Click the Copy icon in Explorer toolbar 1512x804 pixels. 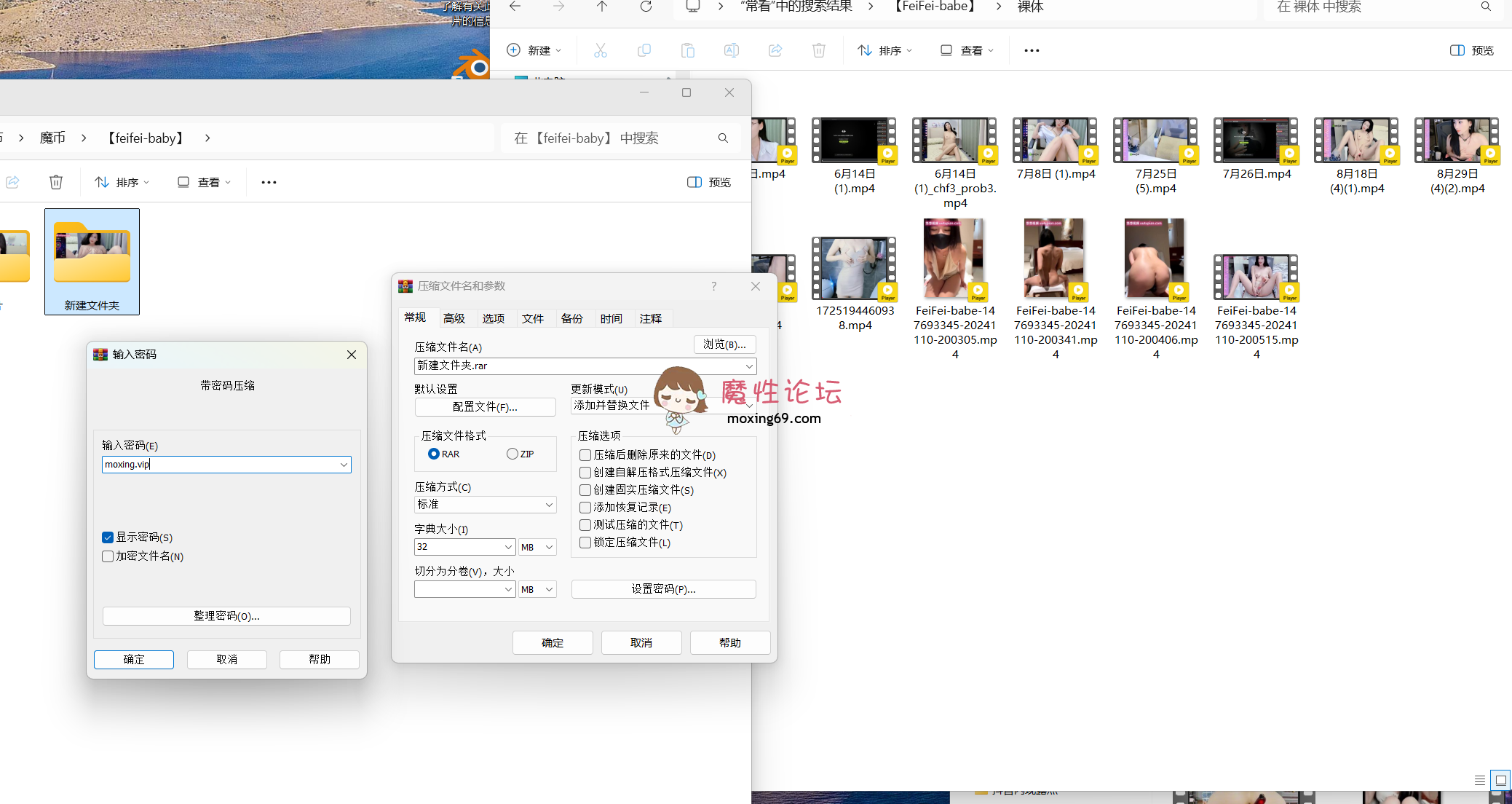pyautogui.click(x=644, y=50)
